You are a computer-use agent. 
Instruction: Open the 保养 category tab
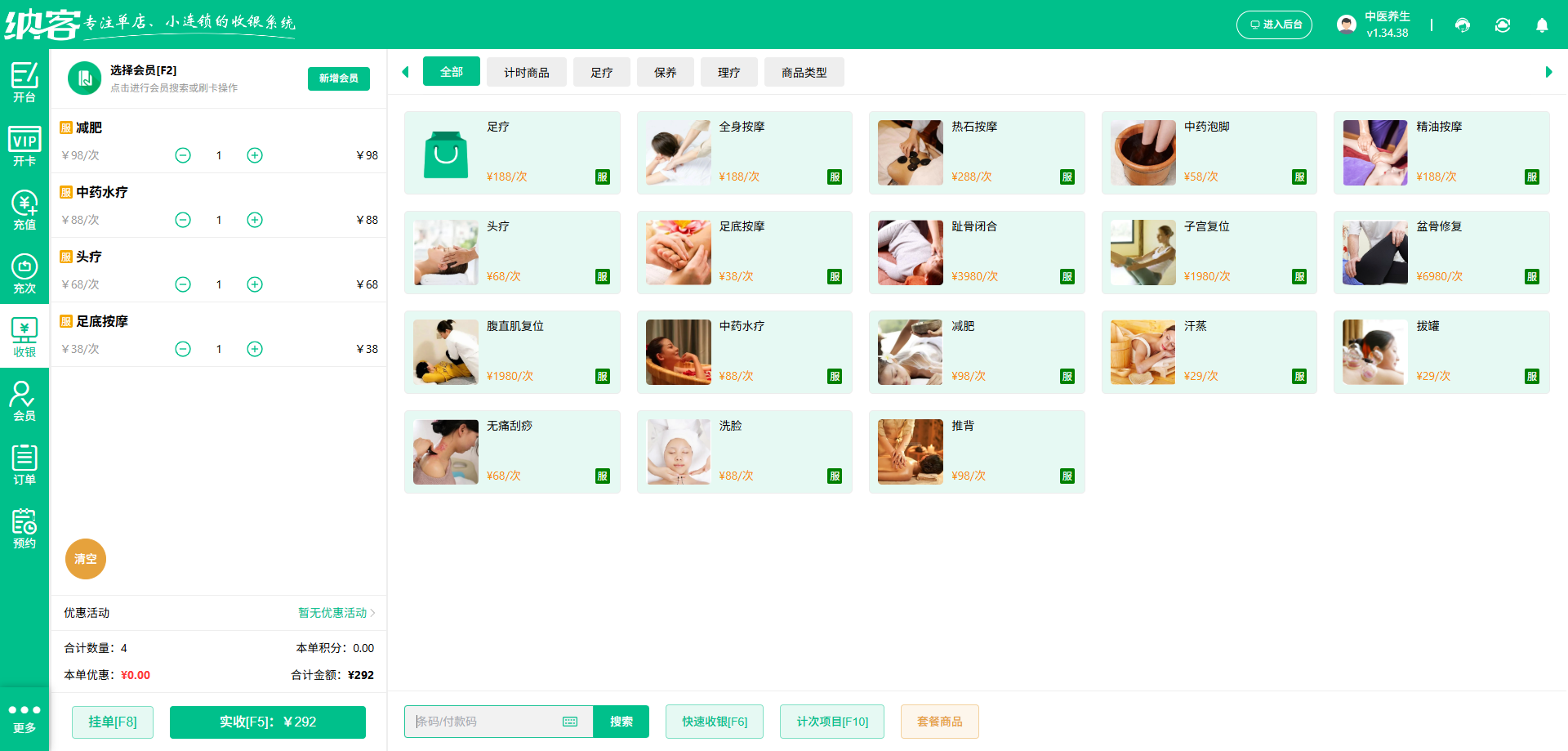click(665, 72)
